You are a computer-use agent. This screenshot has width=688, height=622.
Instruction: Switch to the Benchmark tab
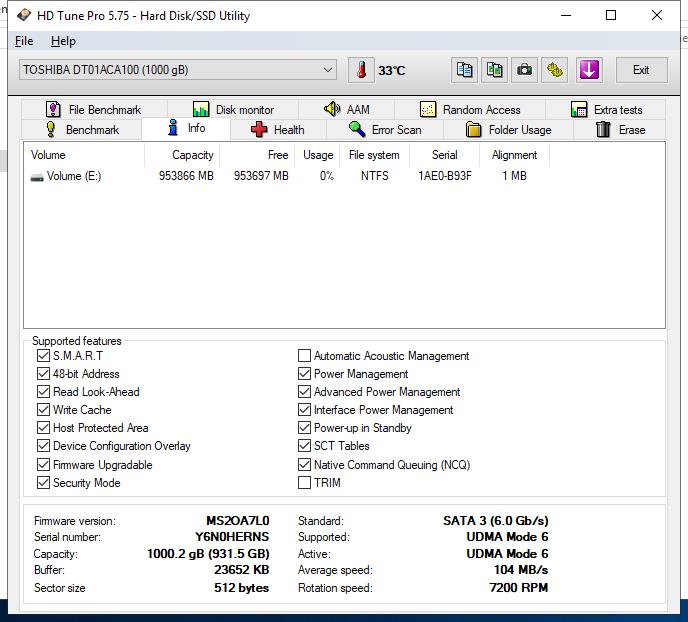pyautogui.click(x=82, y=130)
